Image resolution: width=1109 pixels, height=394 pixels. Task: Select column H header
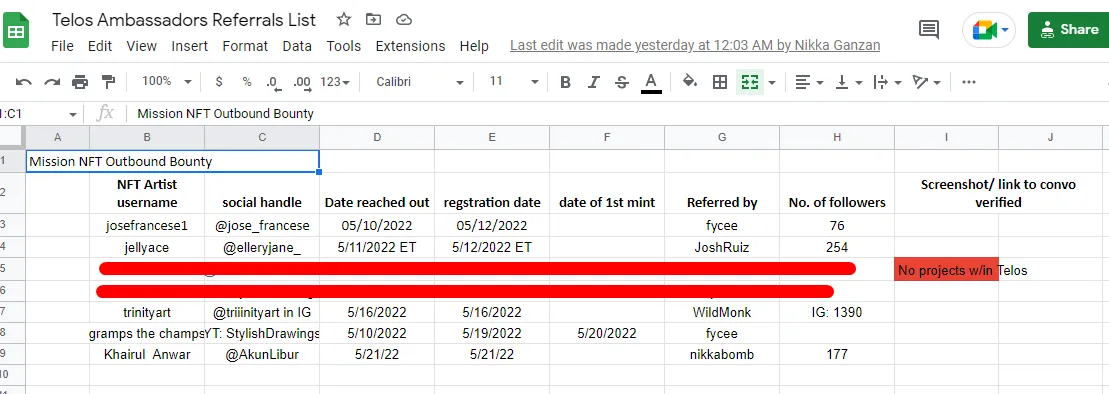tap(837, 137)
